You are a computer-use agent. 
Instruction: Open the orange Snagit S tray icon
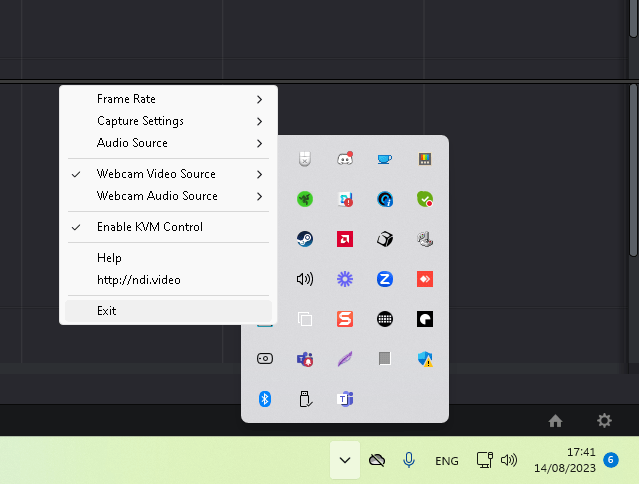[345, 319]
